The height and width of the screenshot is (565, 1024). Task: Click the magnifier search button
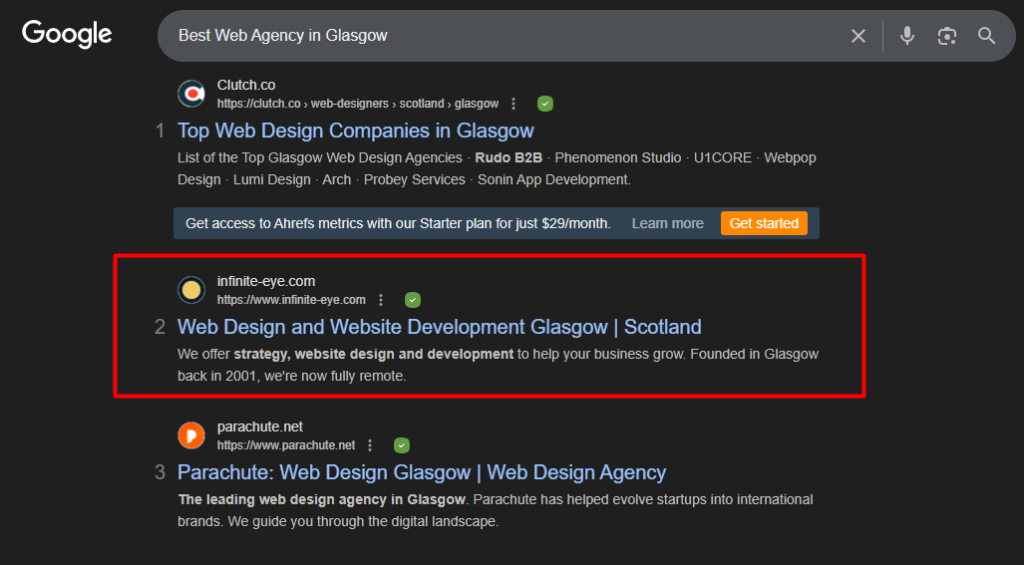click(x=987, y=36)
